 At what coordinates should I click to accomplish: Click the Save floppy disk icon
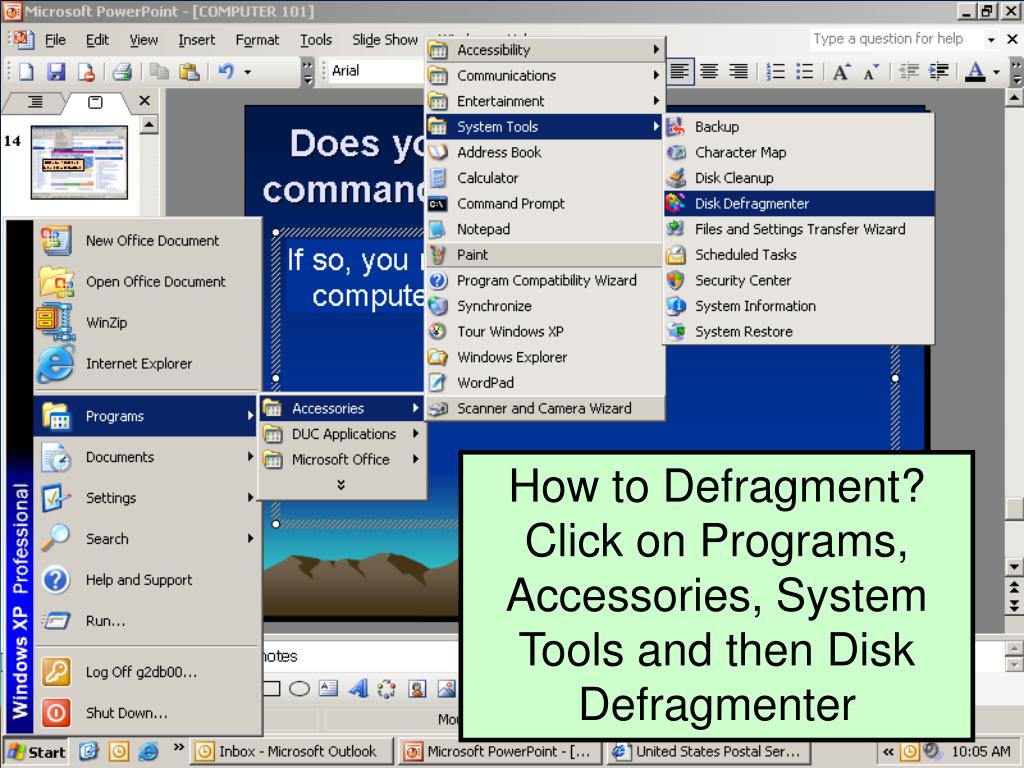click(x=57, y=71)
